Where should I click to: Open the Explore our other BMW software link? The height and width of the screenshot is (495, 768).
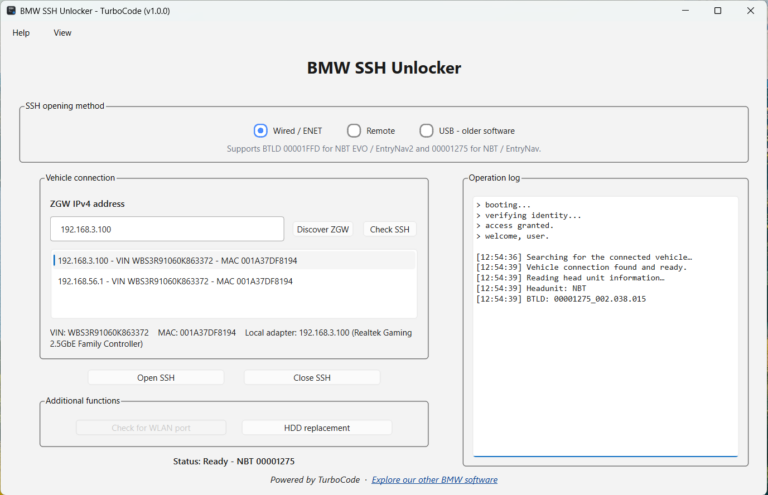(434, 480)
